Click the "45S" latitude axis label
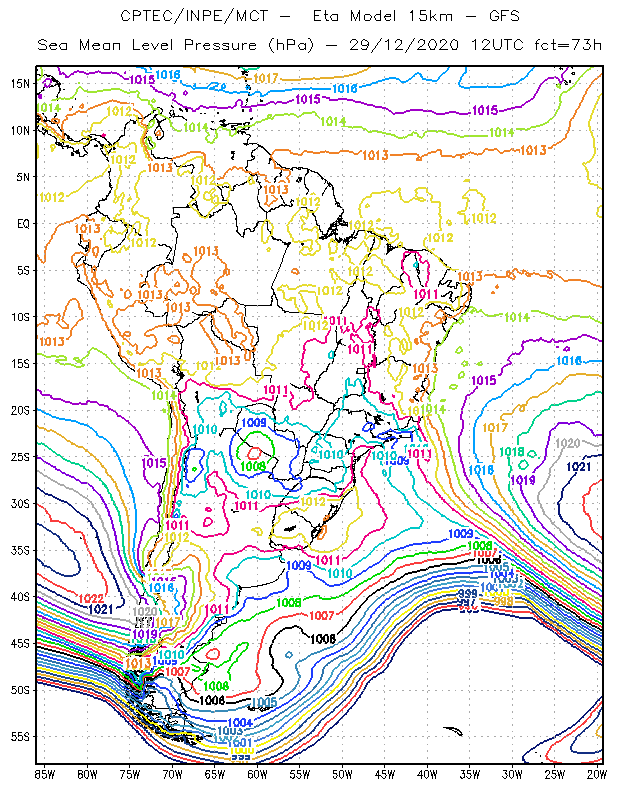The width and height of the screenshot is (618, 800). pos(20,643)
